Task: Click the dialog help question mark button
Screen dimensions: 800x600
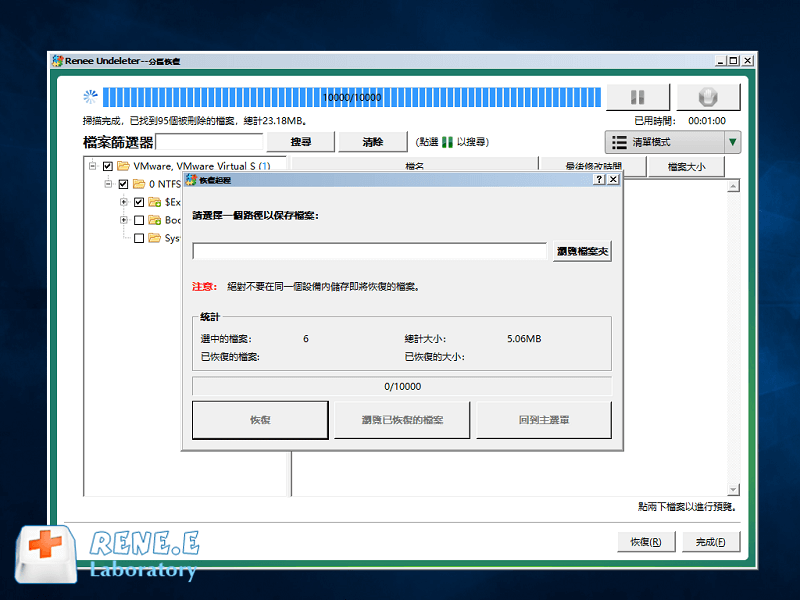Action: point(599,180)
